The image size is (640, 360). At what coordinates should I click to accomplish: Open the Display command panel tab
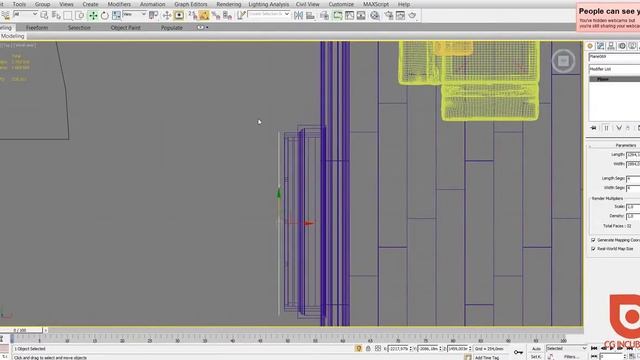pyautogui.click(x=632, y=46)
